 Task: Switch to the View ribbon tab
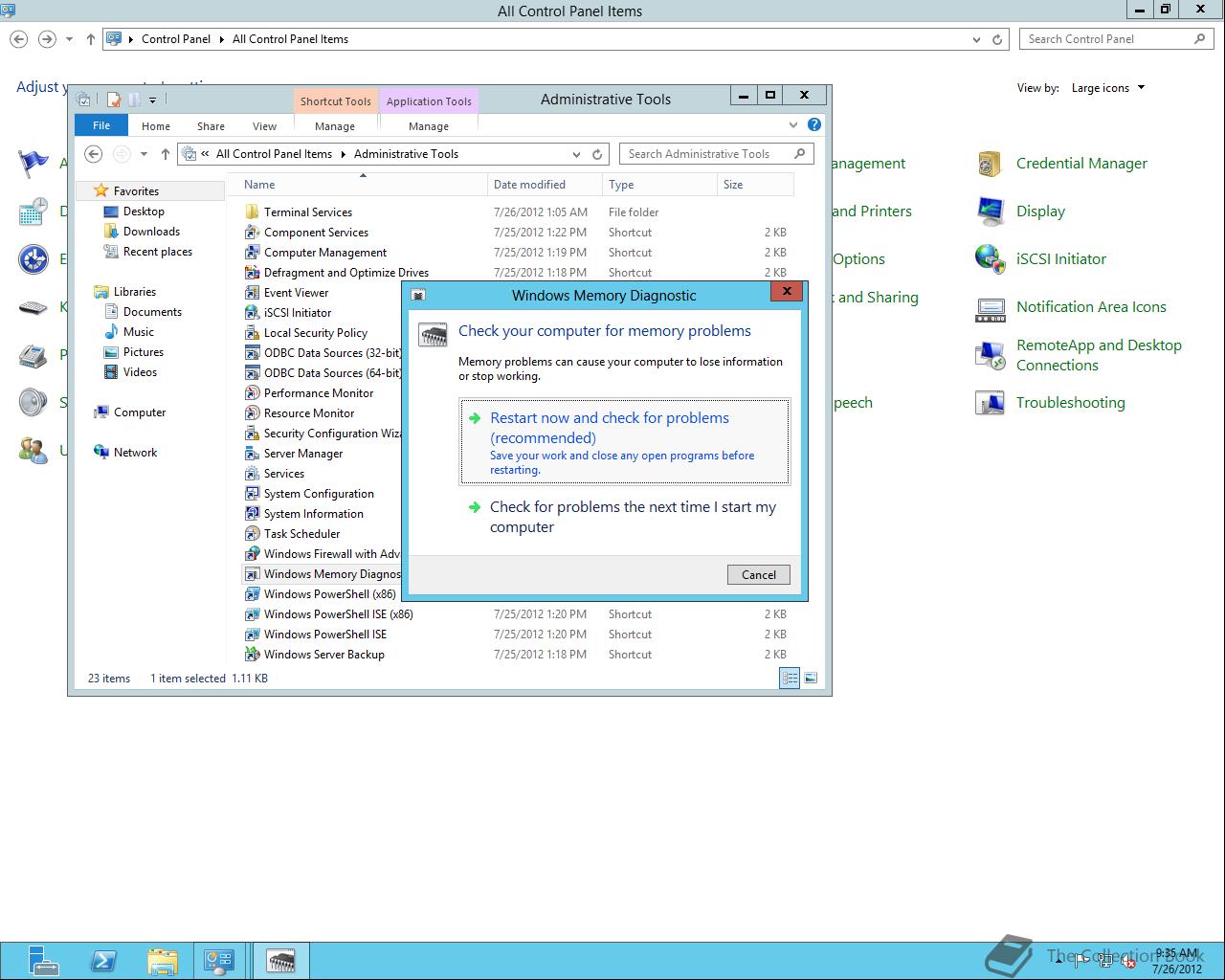click(x=264, y=126)
